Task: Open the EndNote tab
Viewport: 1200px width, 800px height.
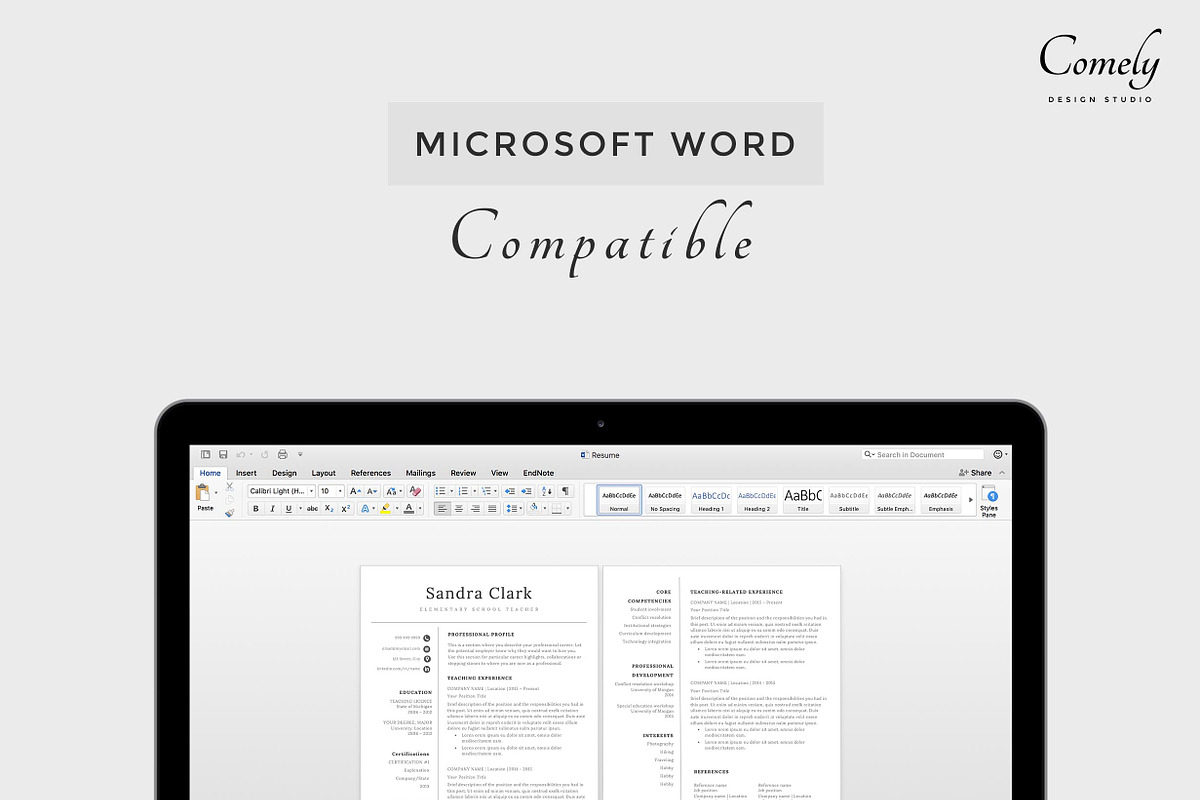Action: click(538, 473)
